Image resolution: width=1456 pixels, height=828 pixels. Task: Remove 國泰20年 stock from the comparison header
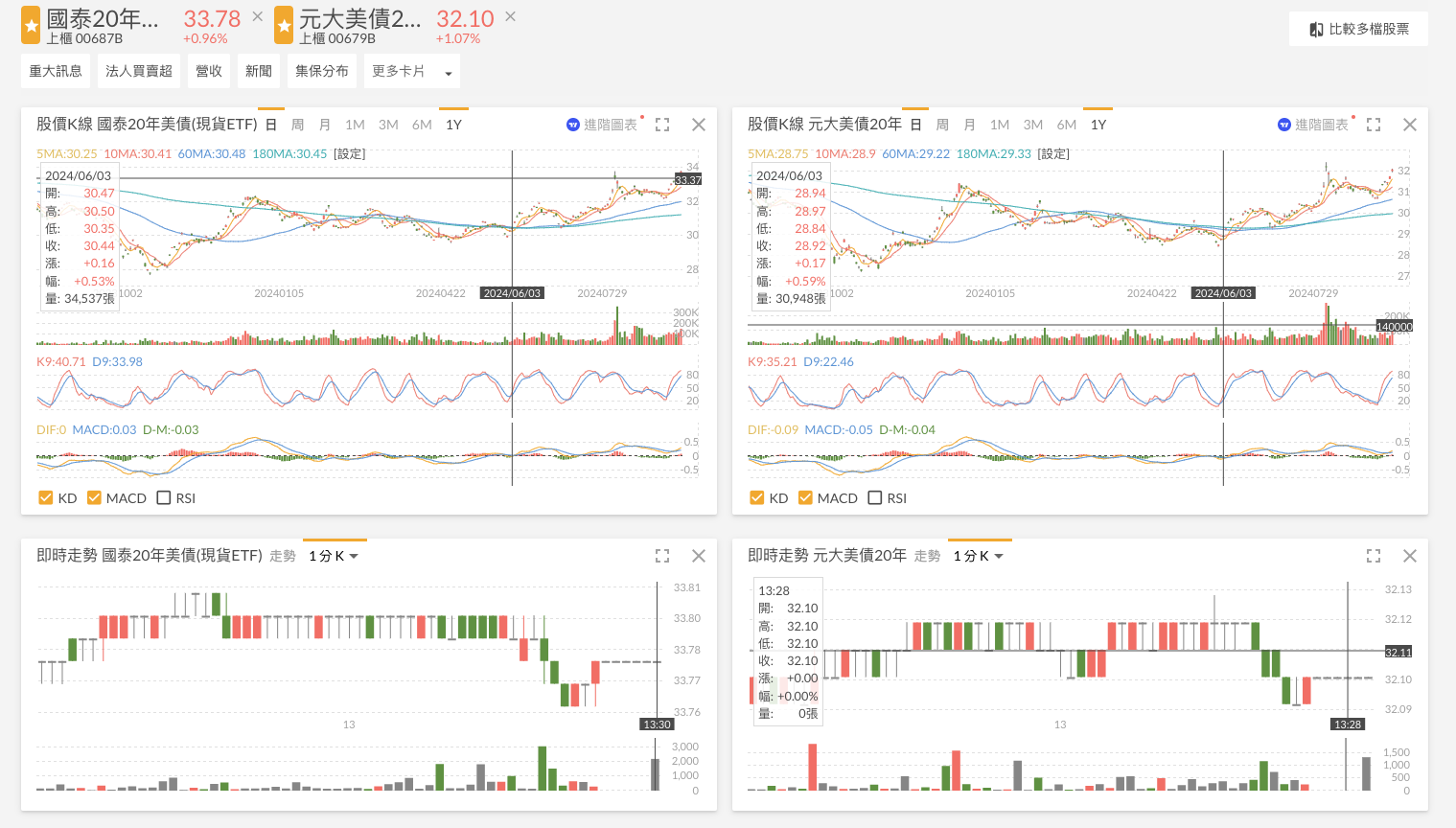pyautogui.click(x=257, y=17)
